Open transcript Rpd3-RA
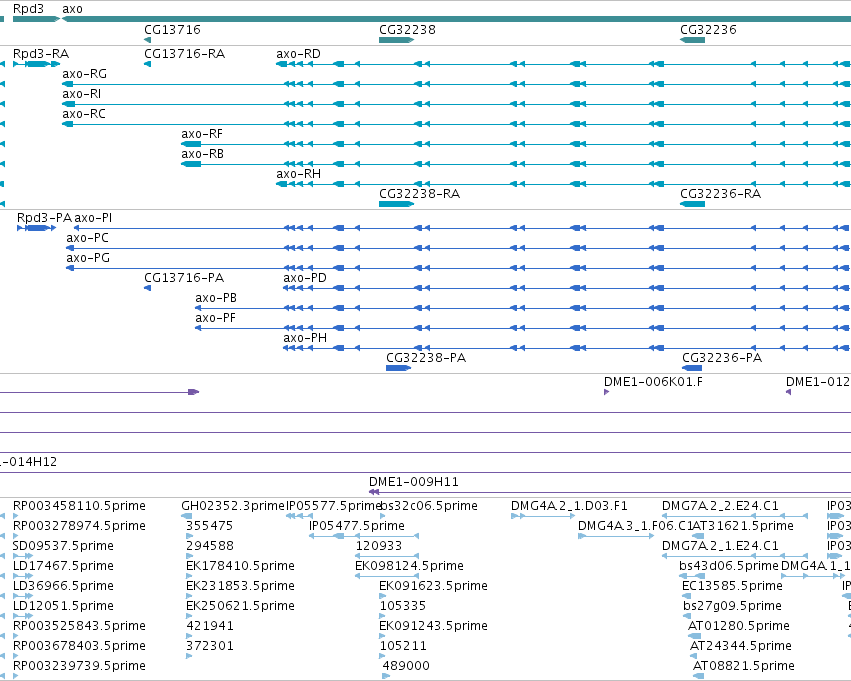851x681 pixels. (41, 54)
